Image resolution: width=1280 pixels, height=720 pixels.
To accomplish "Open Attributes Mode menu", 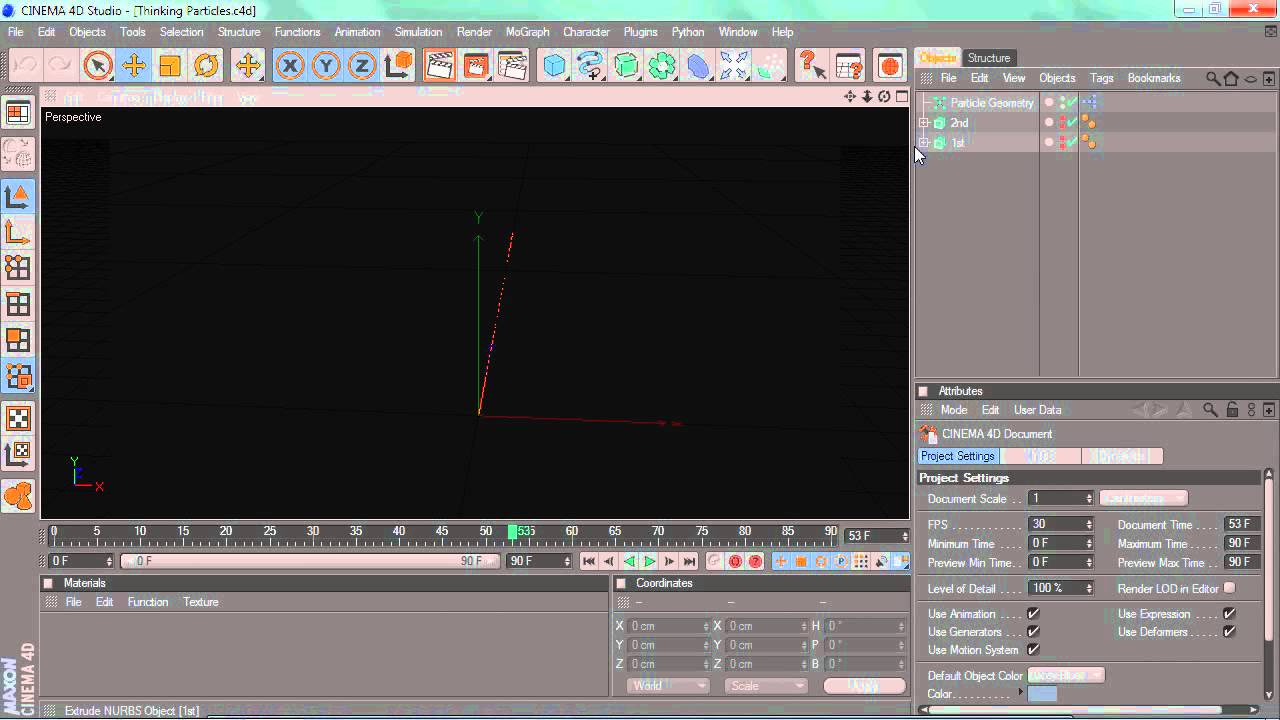I will coord(954,410).
